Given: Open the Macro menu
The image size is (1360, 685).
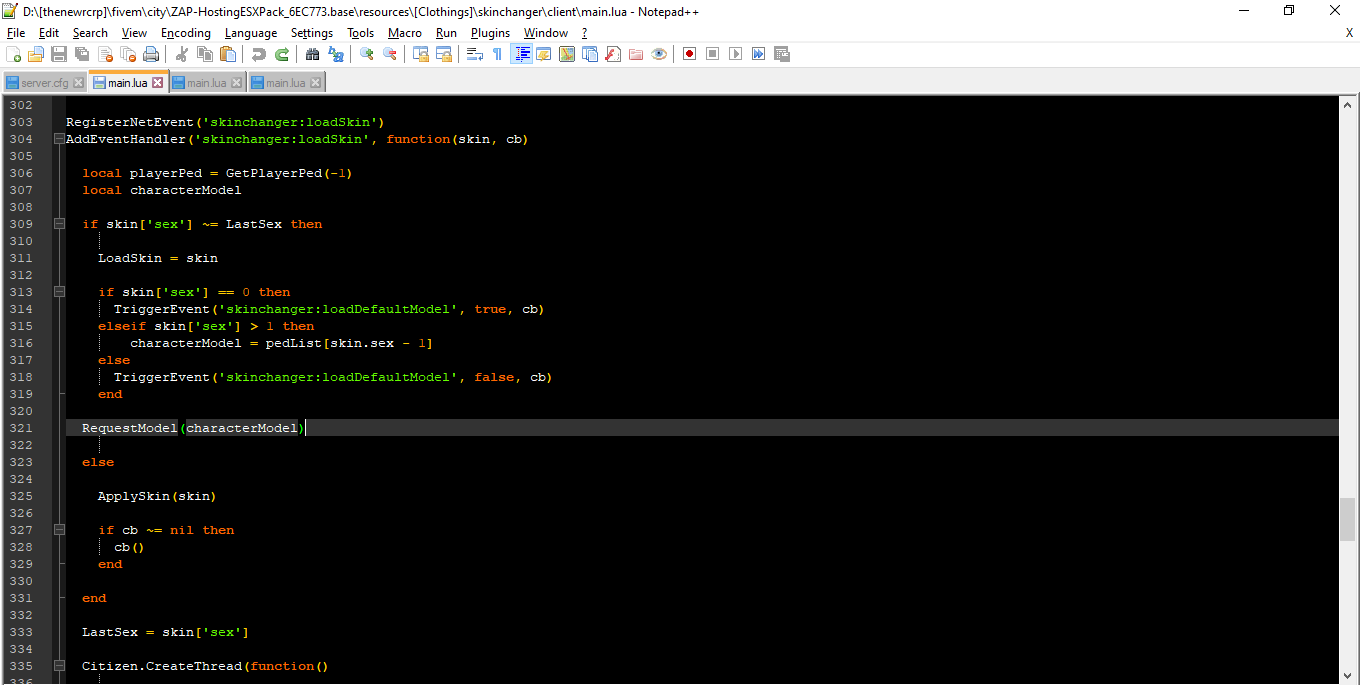Looking at the screenshot, I should tap(405, 33).
